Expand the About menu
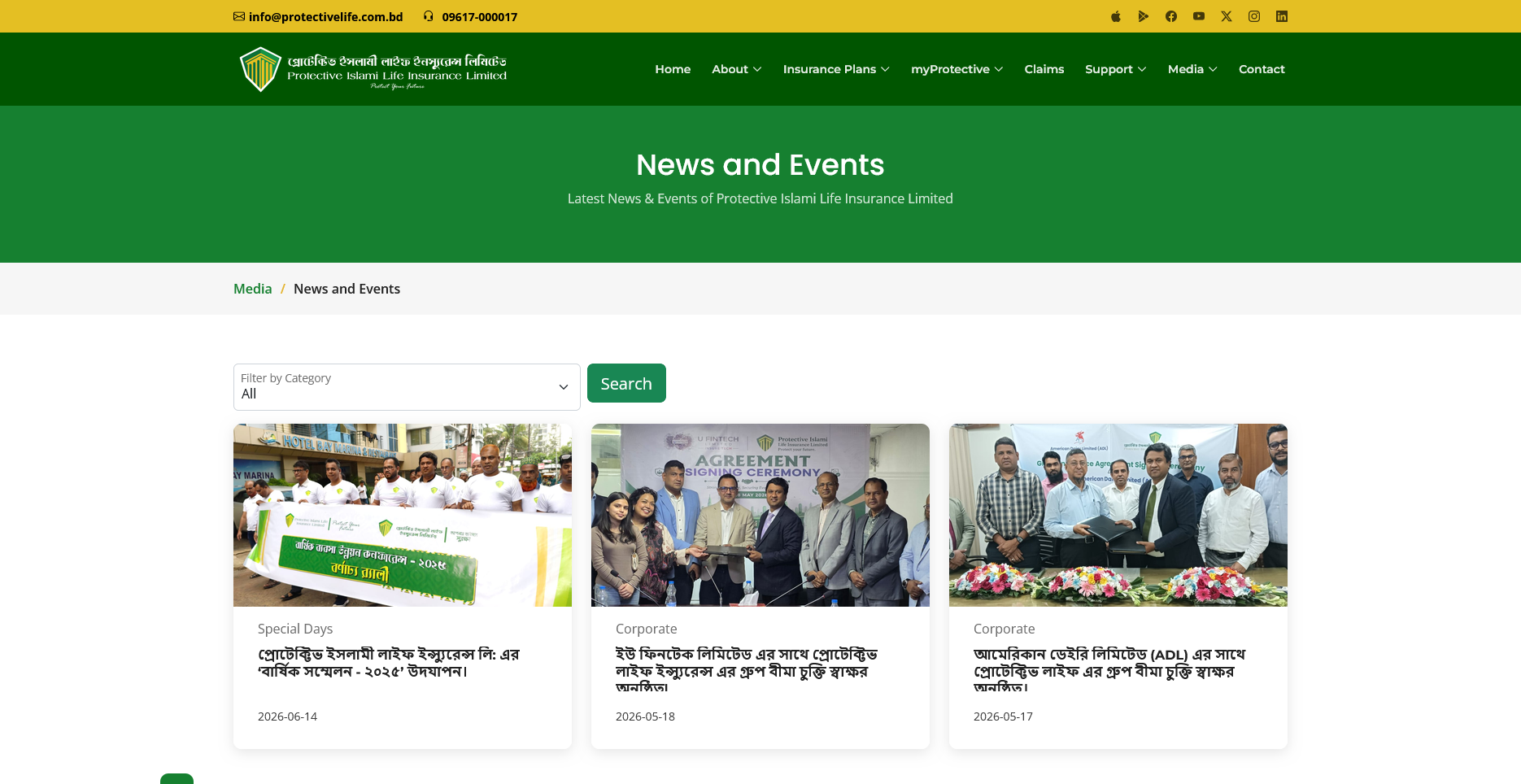The height and width of the screenshot is (784, 1521). (x=737, y=69)
